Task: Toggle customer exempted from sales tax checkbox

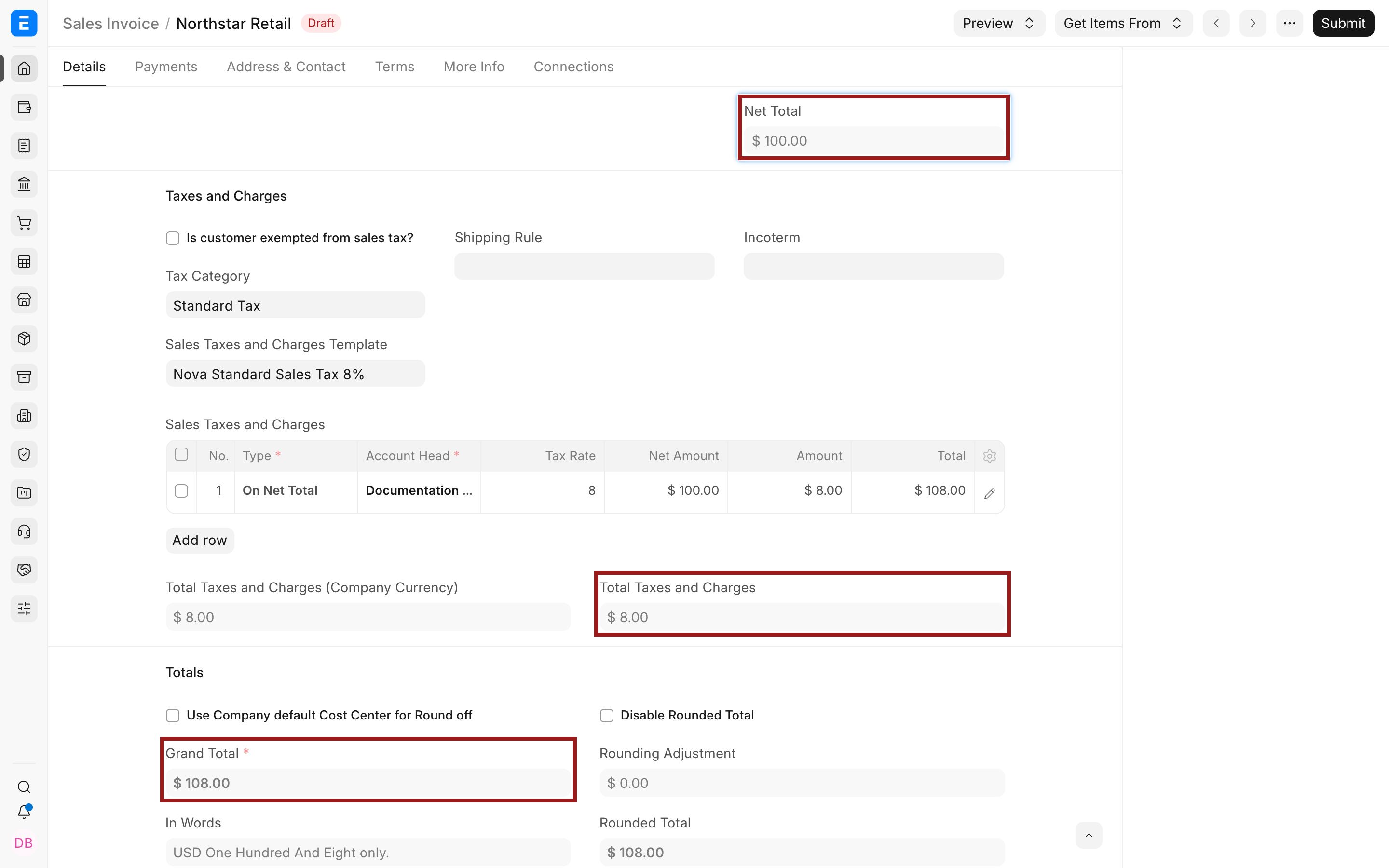Action: 173,238
